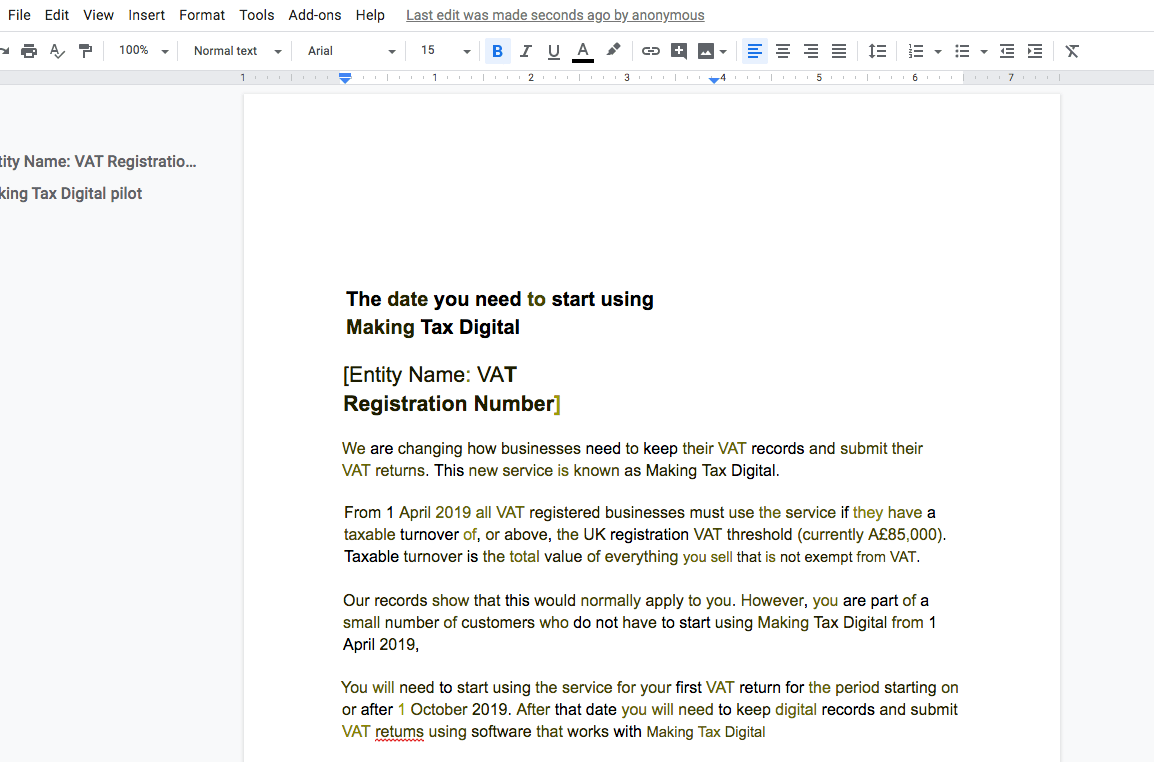Open the text color picker
Screen dimensions: 1154x762
point(583,51)
